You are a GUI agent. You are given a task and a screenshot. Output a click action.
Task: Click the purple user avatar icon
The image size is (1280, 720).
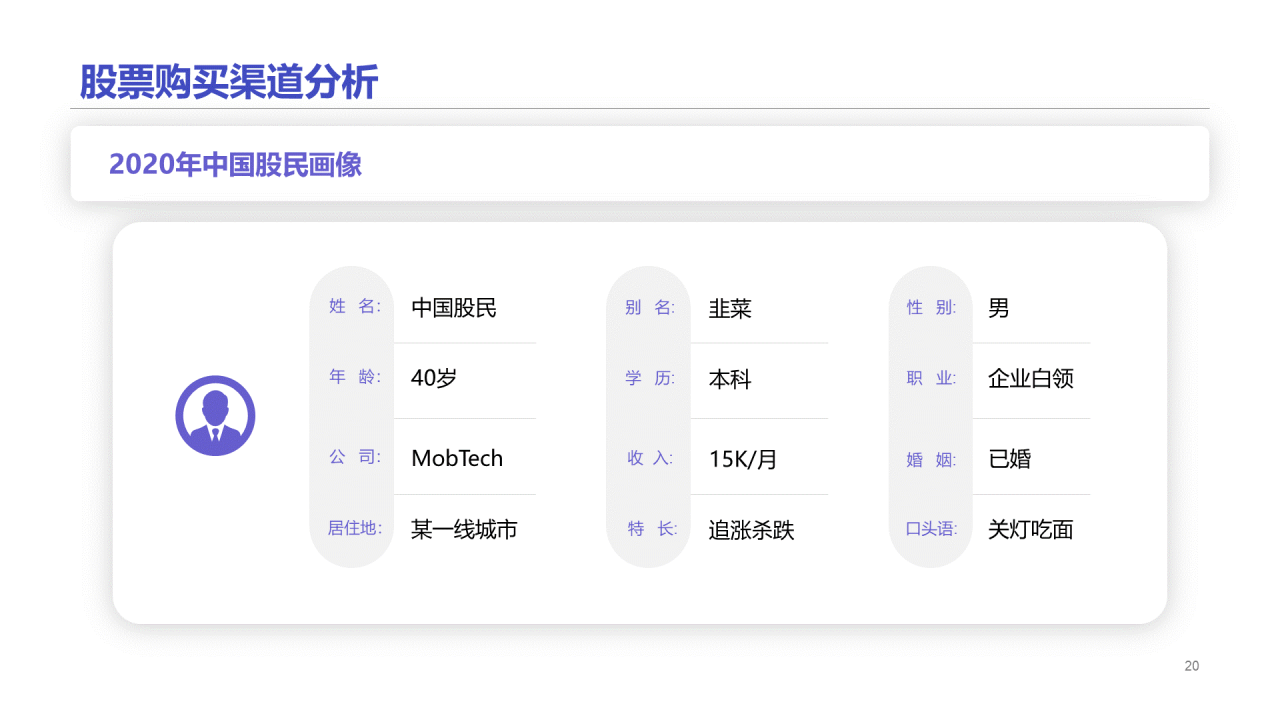pyautogui.click(x=215, y=416)
